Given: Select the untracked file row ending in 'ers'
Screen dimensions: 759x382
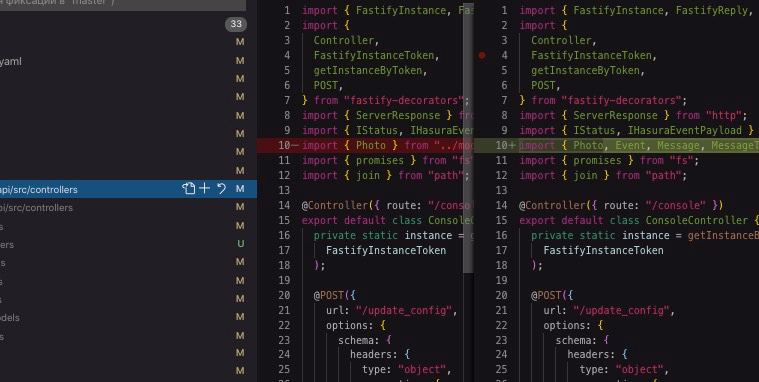Looking at the screenshot, I should (x=128, y=244).
